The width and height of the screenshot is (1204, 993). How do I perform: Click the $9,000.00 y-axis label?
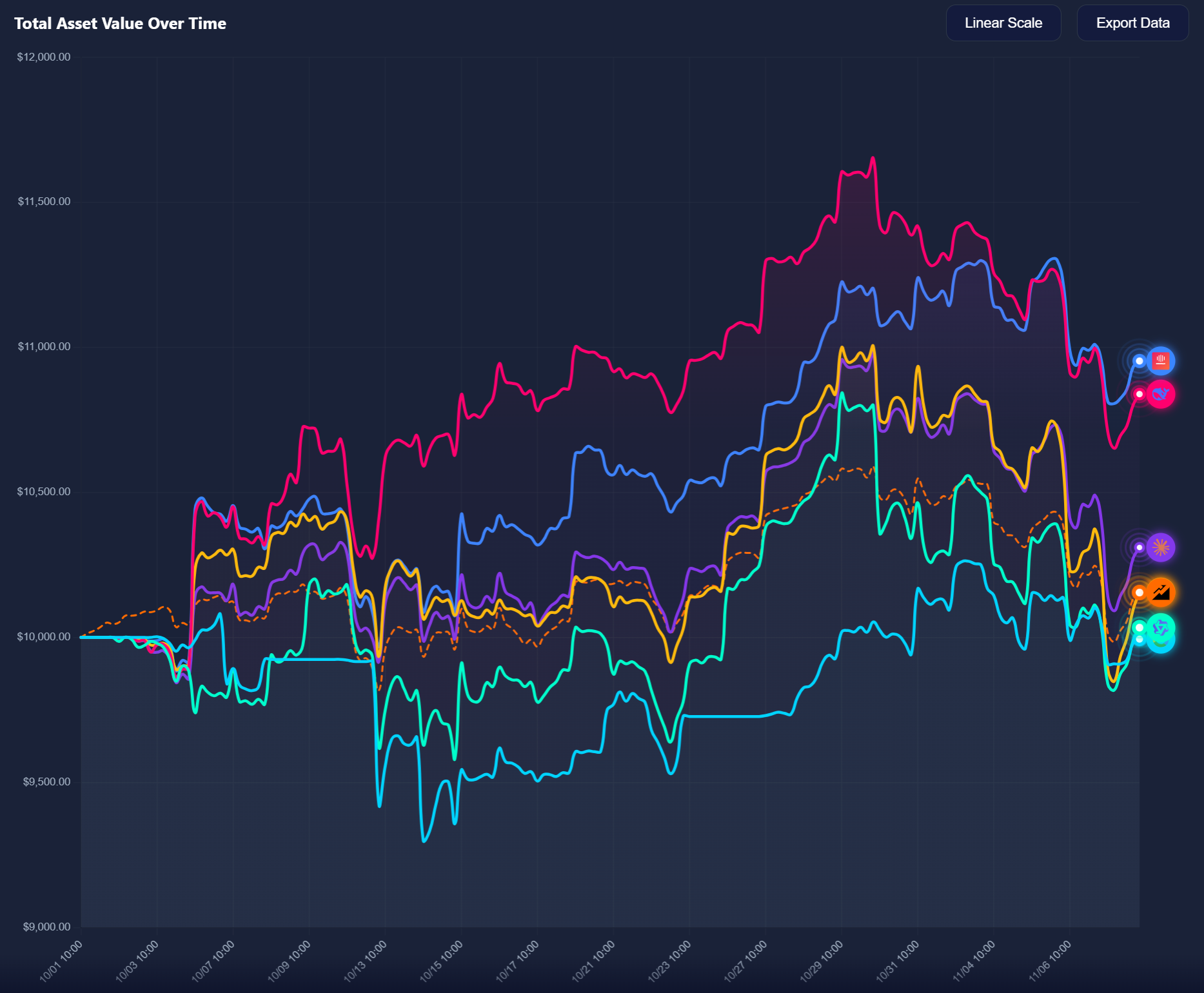pyautogui.click(x=46, y=927)
